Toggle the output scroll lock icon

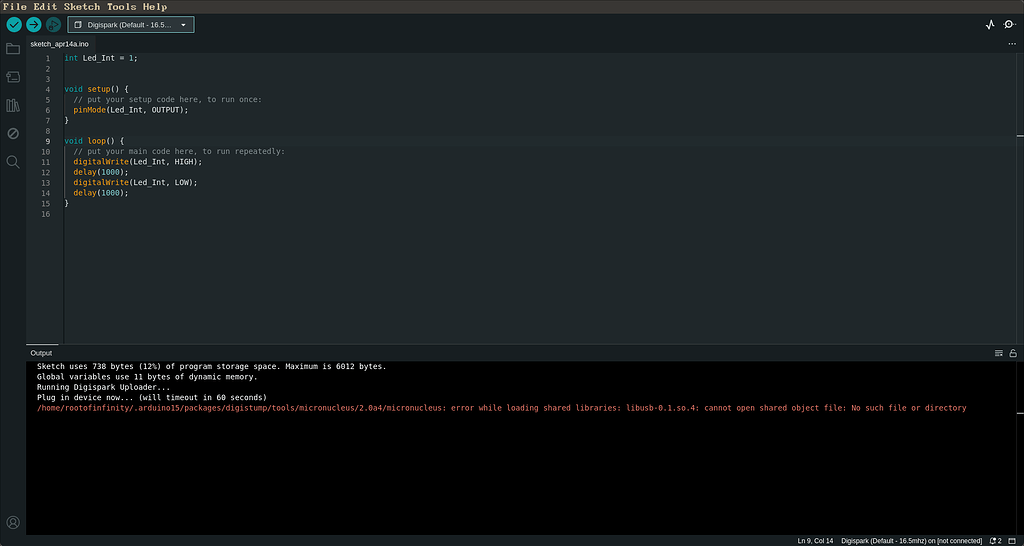coord(1013,353)
